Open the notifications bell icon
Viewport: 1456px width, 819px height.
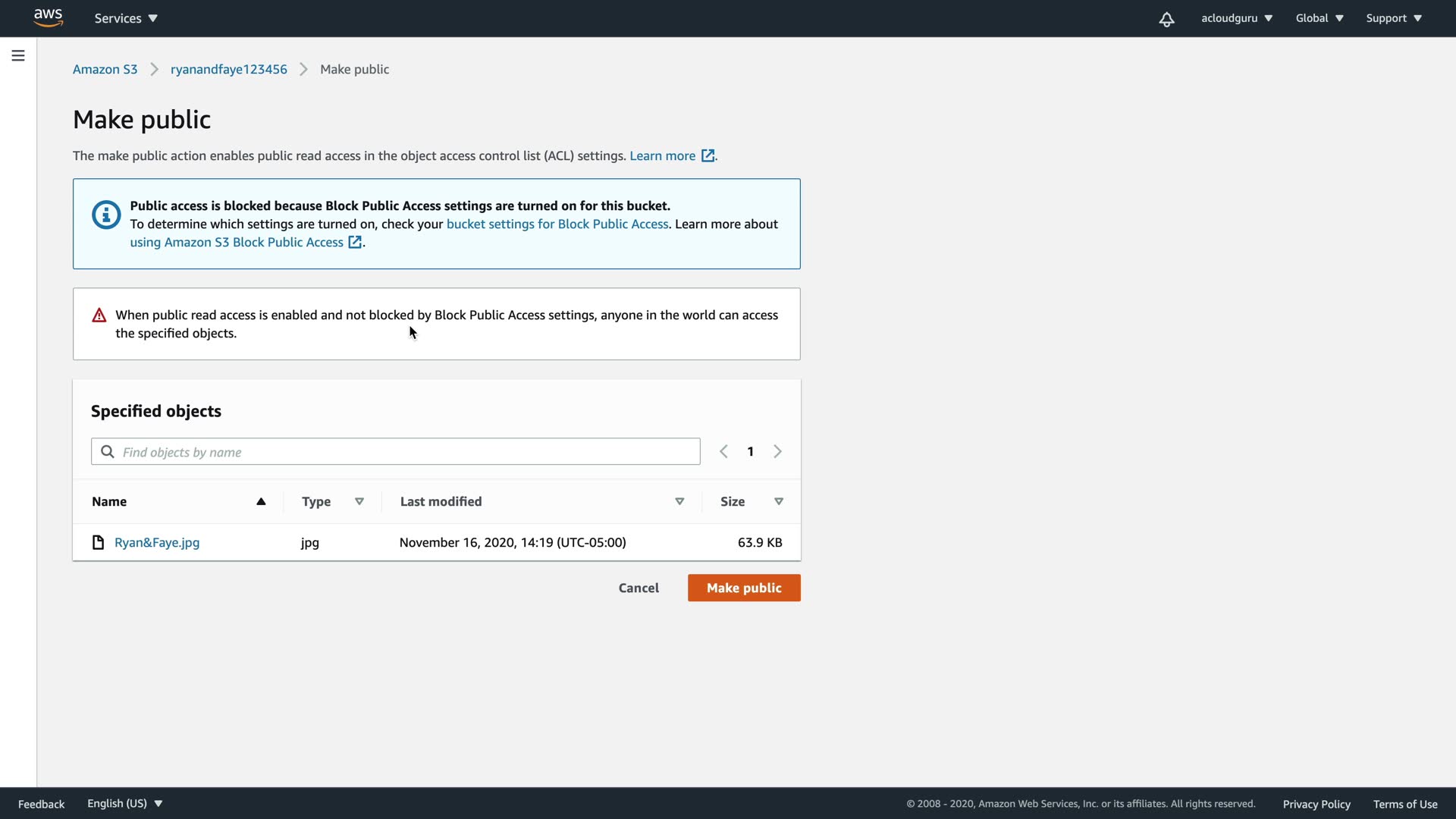[x=1166, y=19]
